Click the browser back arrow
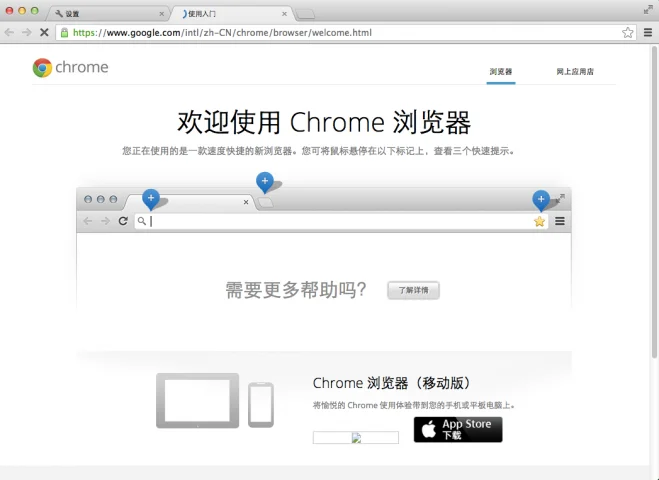 click(9, 32)
